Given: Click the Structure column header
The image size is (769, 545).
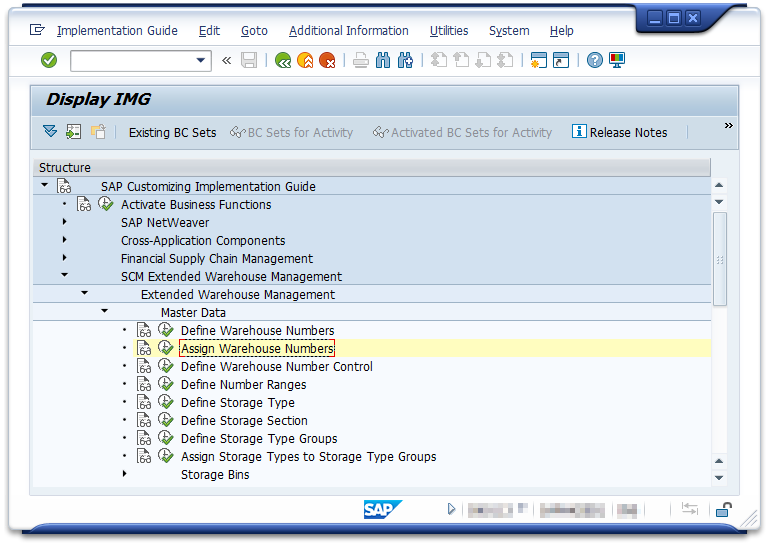Looking at the screenshot, I should pyautogui.click(x=372, y=168).
